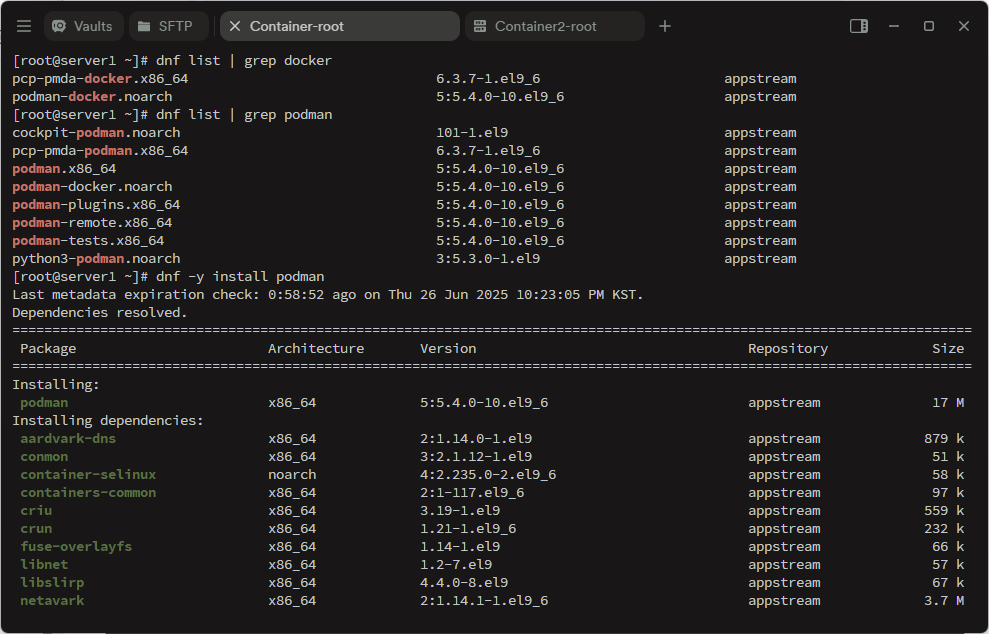This screenshot has height=634, width=989.
Task: Click version 4:2.235.0-2.el9_6
Action: point(488,474)
